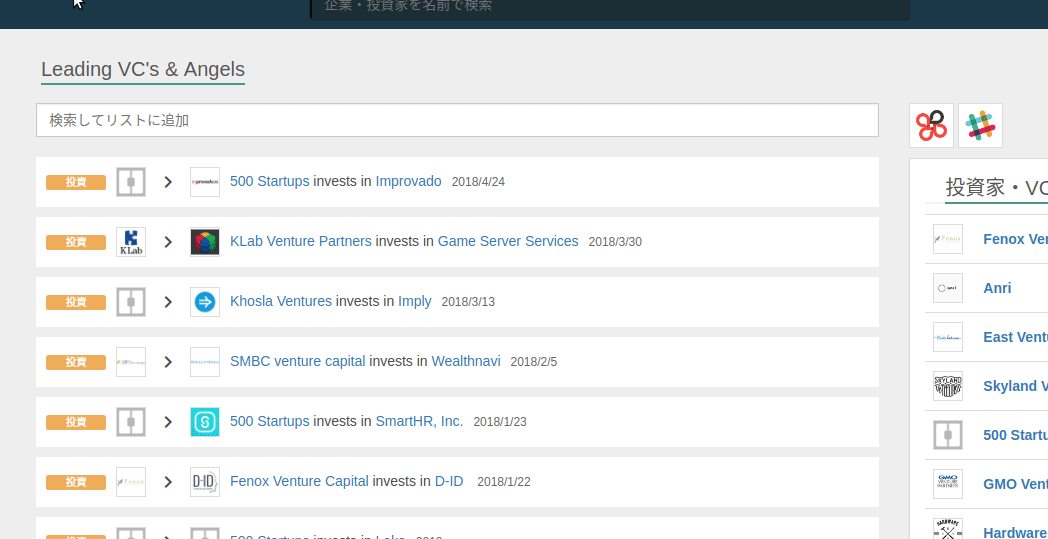Open the Imply company link
This screenshot has width=1048, height=539.
[x=415, y=302]
